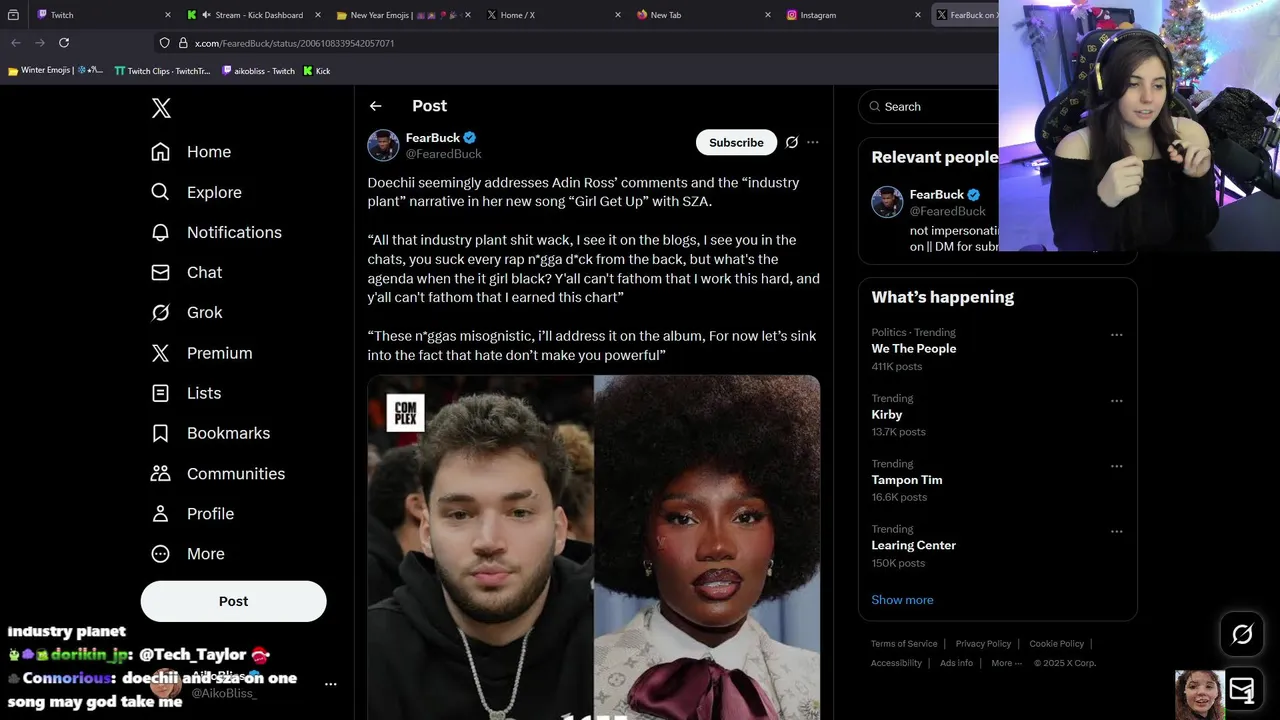The image size is (1280, 720).
Task: Click the Post button in the sidebar
Action: pos(233,601)
